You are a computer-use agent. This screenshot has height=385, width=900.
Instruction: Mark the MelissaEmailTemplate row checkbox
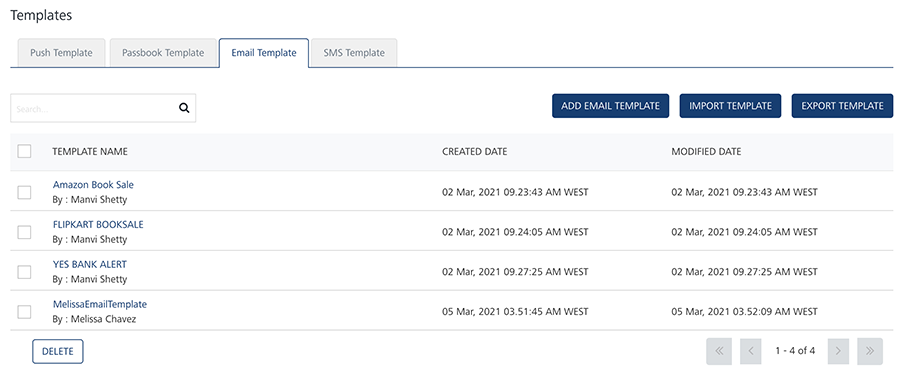(x=24, y=312)
